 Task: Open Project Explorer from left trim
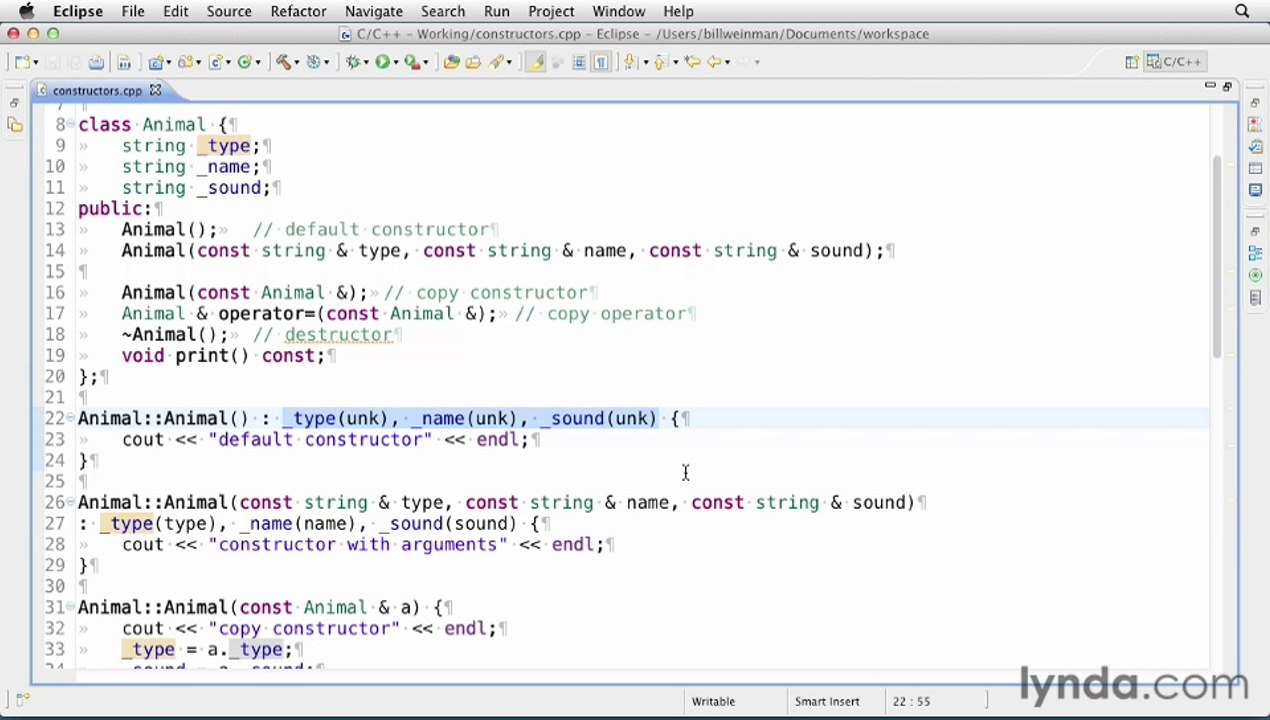tap(14, 125)
